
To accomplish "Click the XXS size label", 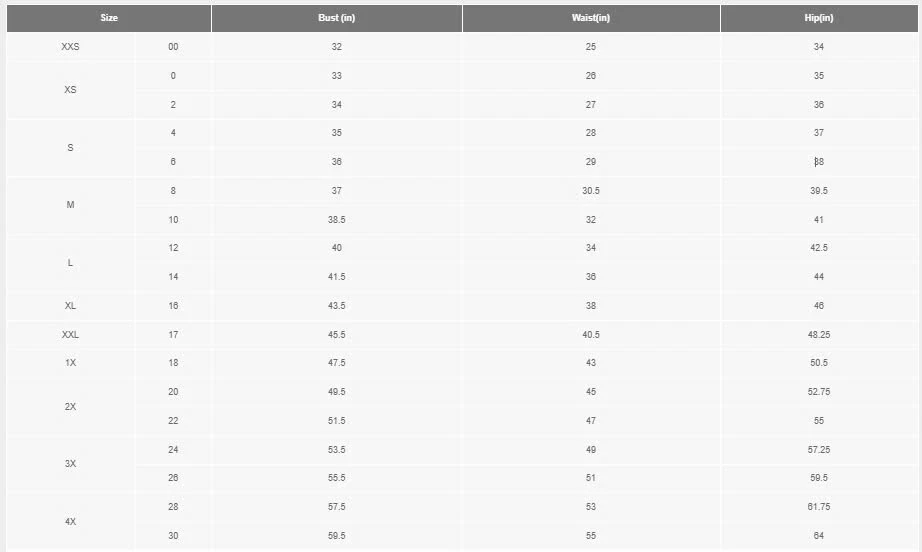I will click(x=70, y=47).
